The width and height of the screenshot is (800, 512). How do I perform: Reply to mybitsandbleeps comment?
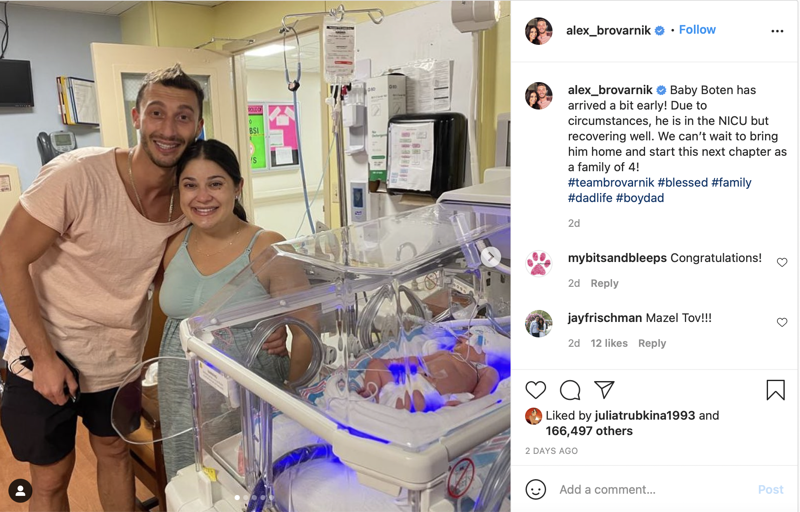coord(604,283)
